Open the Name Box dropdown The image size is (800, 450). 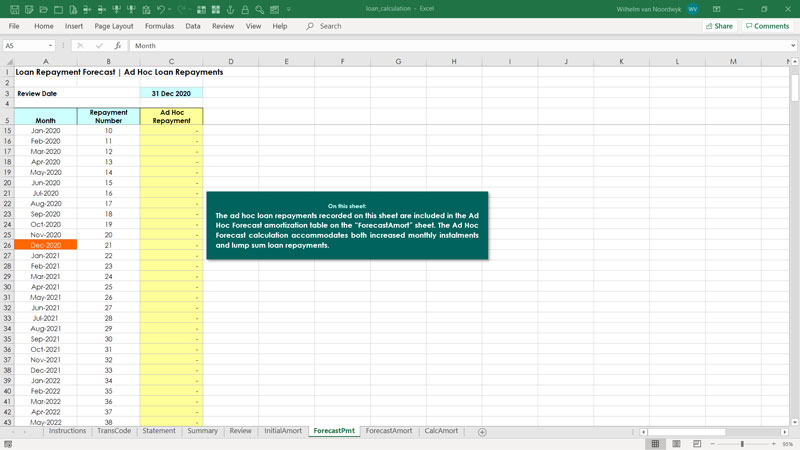(x=50, y=45)
